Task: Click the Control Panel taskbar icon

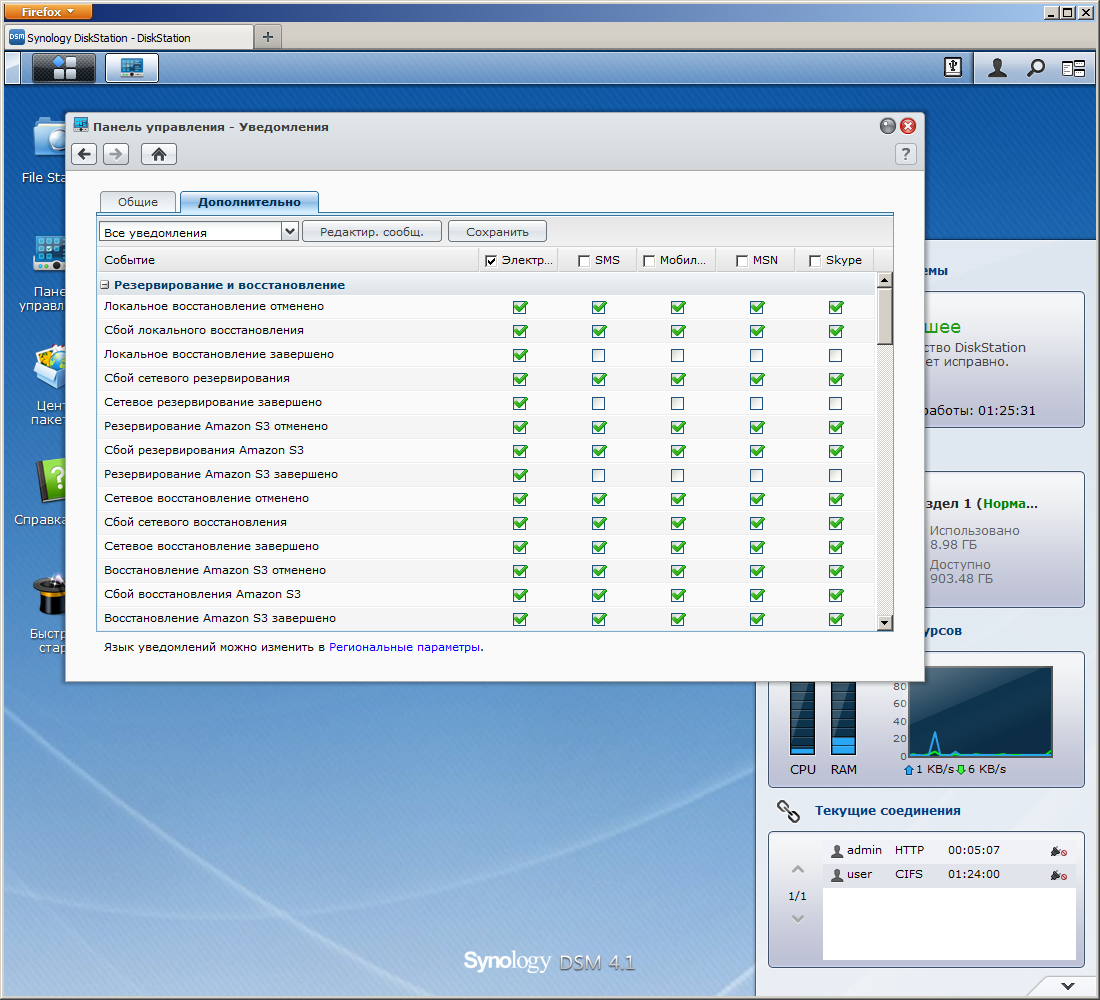Action: coord(132,68)
